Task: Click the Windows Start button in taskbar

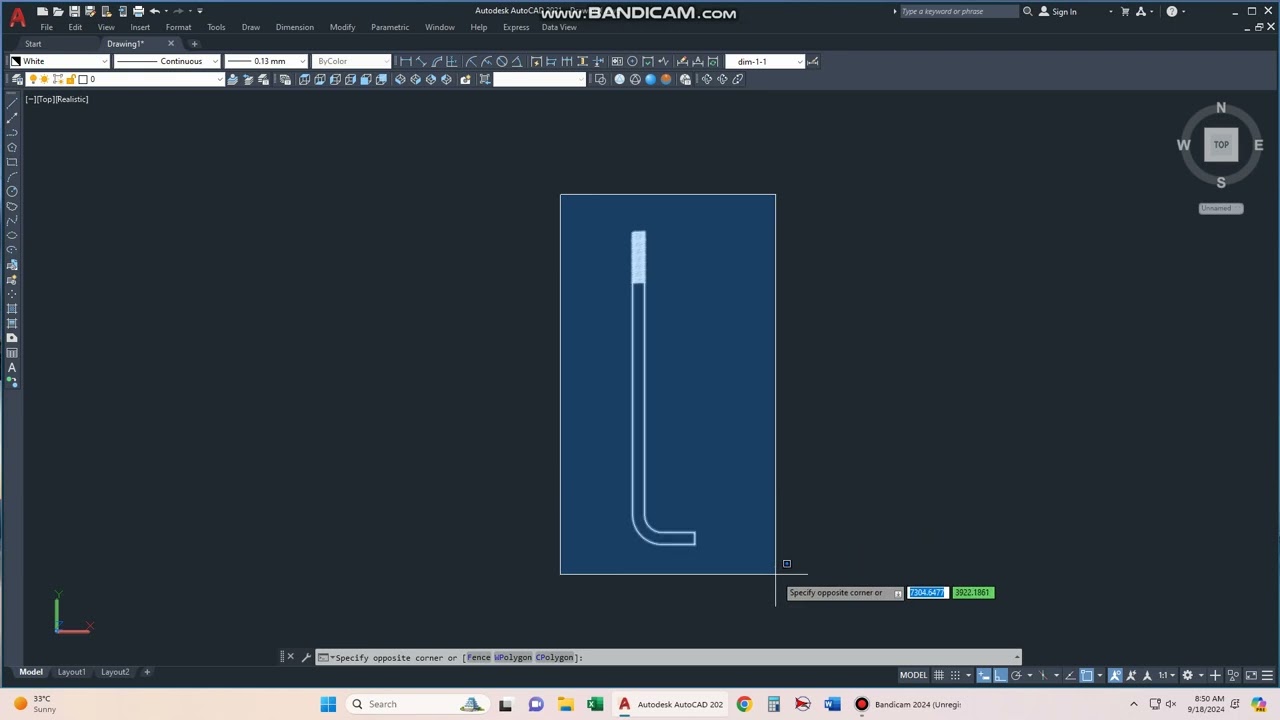Action: [x=328, y=704]
